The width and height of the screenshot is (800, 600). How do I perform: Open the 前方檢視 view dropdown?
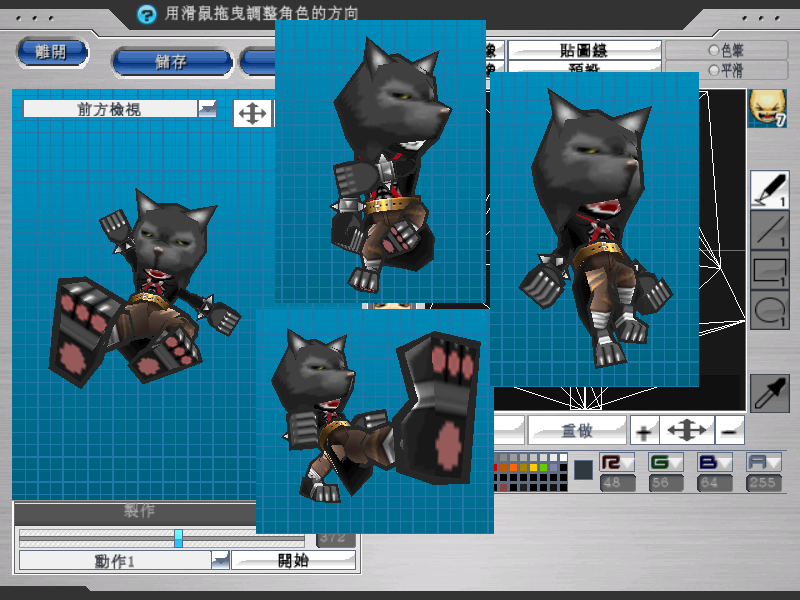(x=207, y=109)
